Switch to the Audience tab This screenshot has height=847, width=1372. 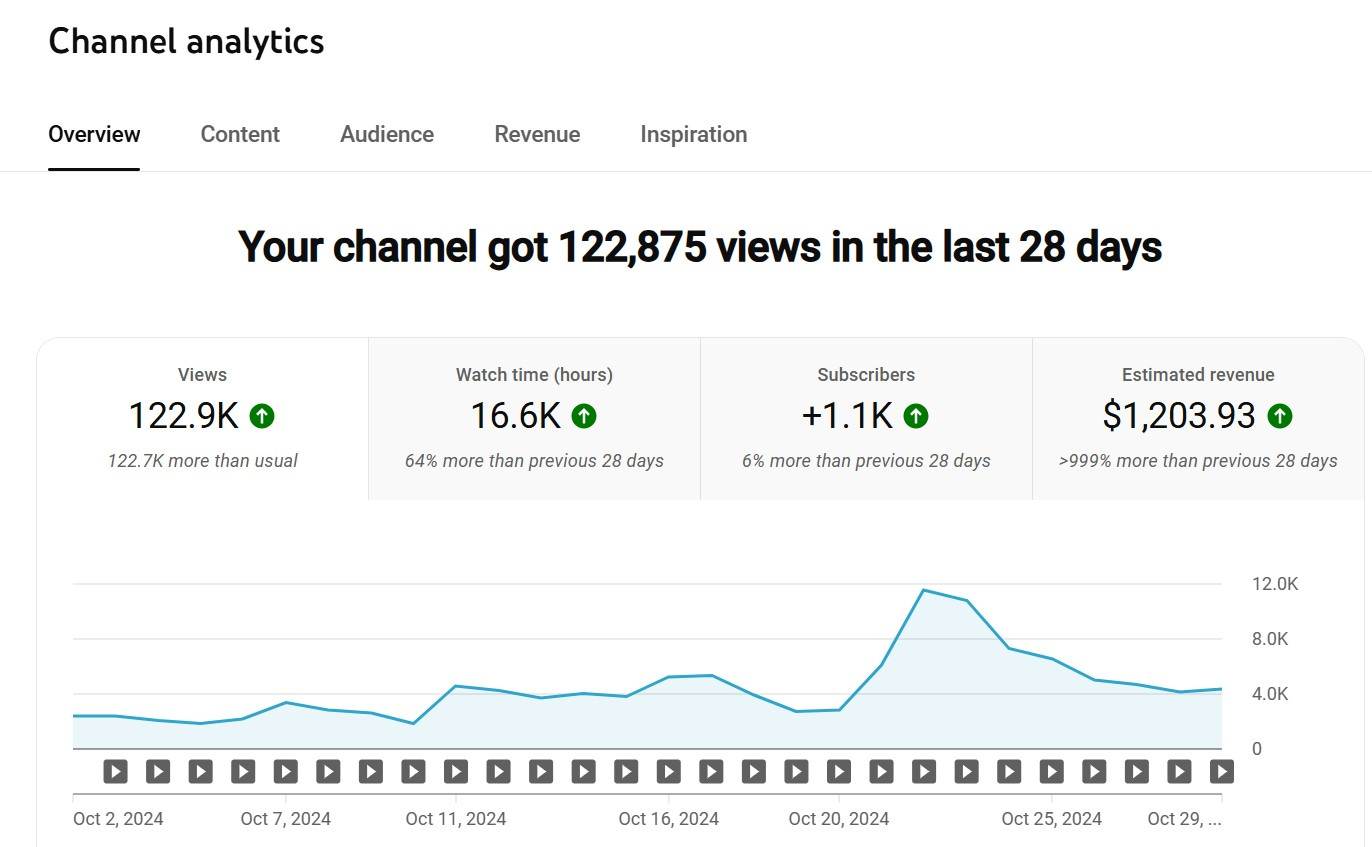387,134
